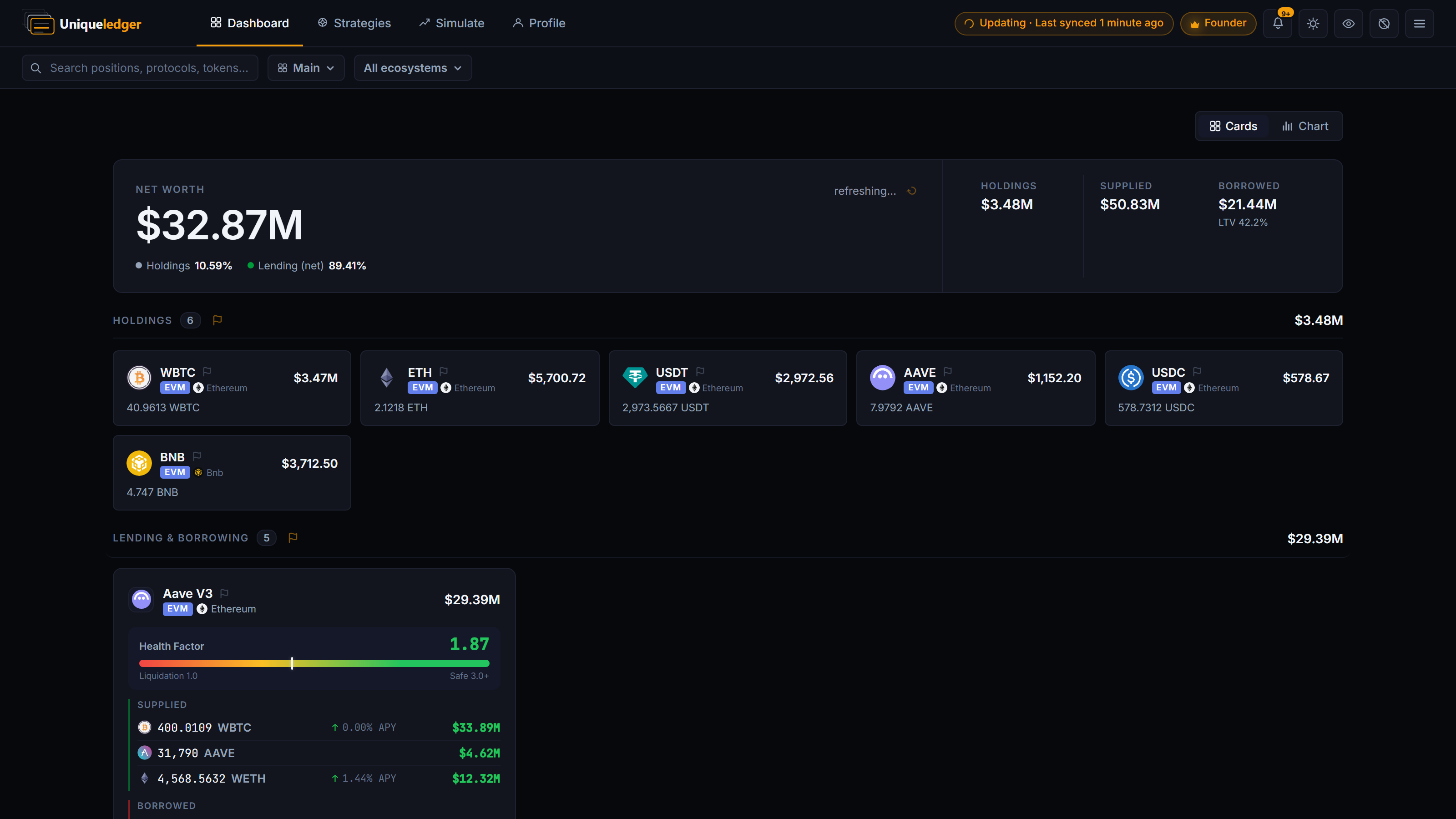Toggle flag on the USDC holding card
1456x819 pixels.
click(1197, 371)
